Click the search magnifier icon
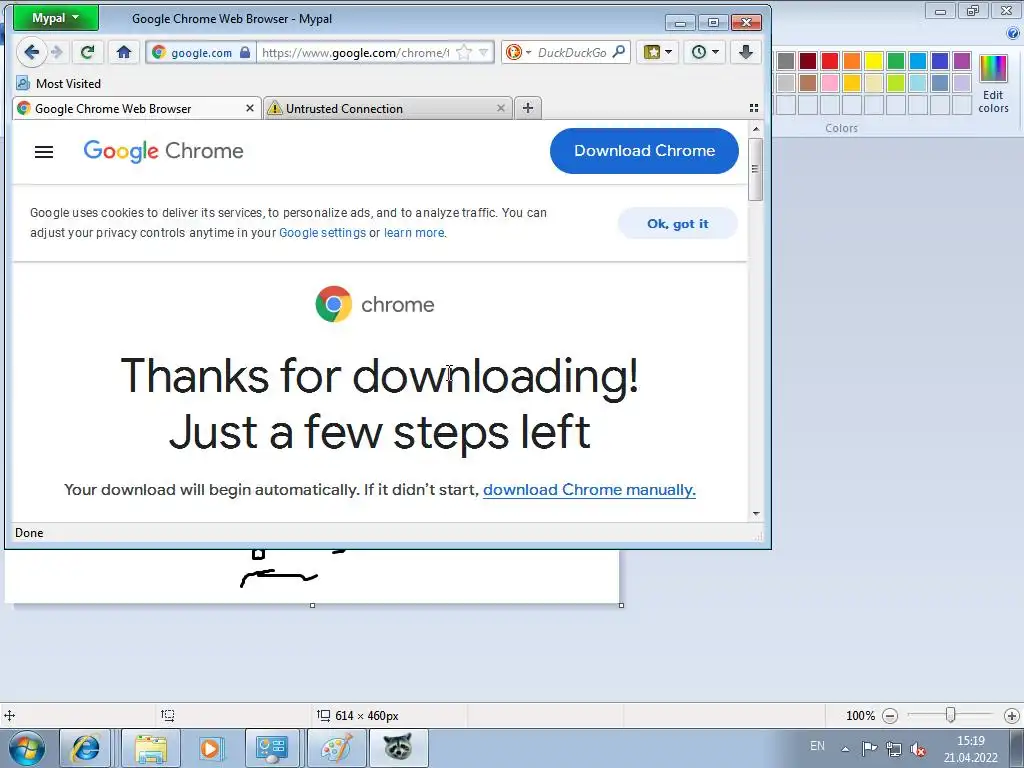The image size is (1024, 768). coord(619,52)
